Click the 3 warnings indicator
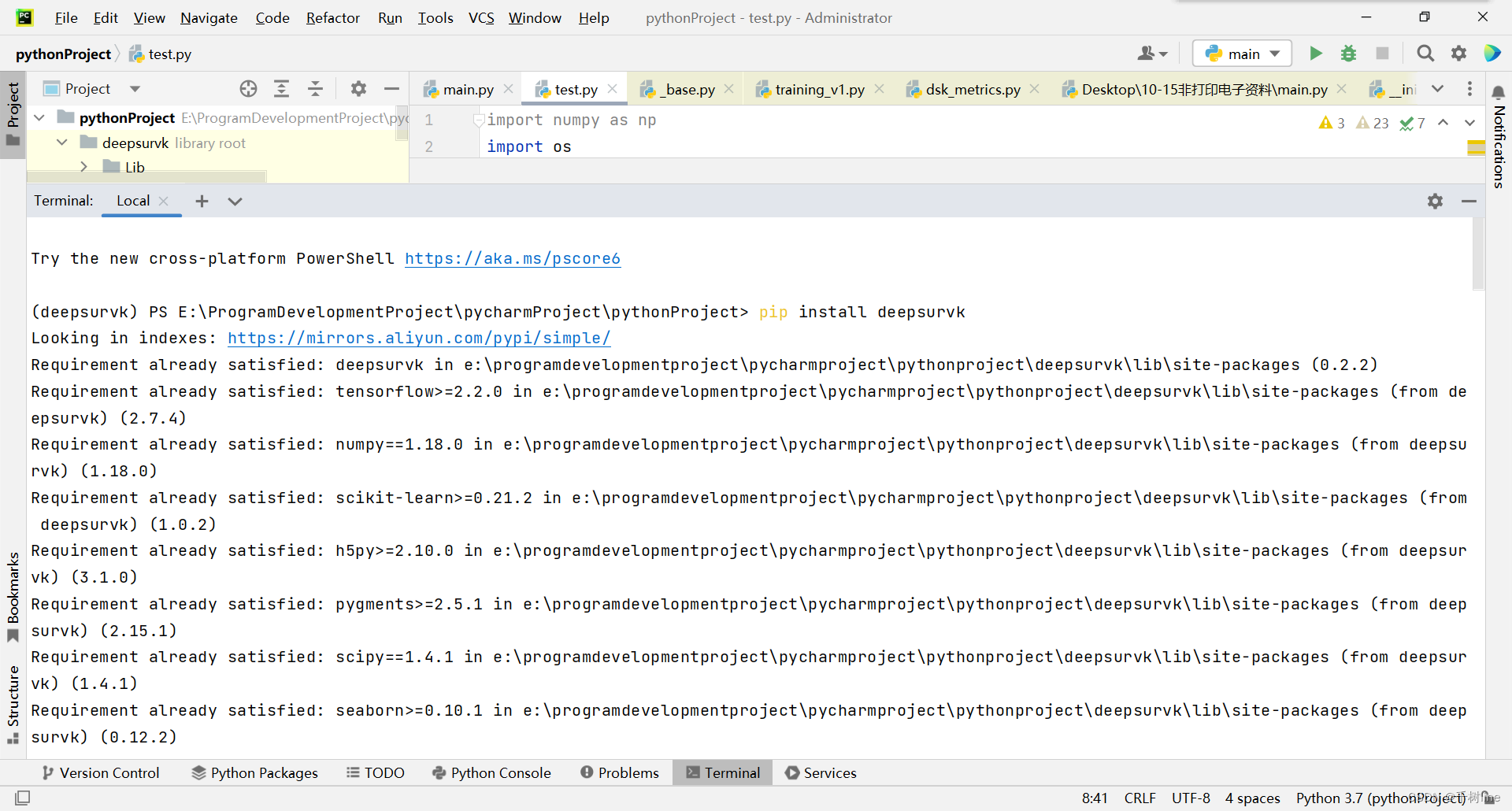The height and width of the screenshot is (811, 1512). coord(1332,123)
